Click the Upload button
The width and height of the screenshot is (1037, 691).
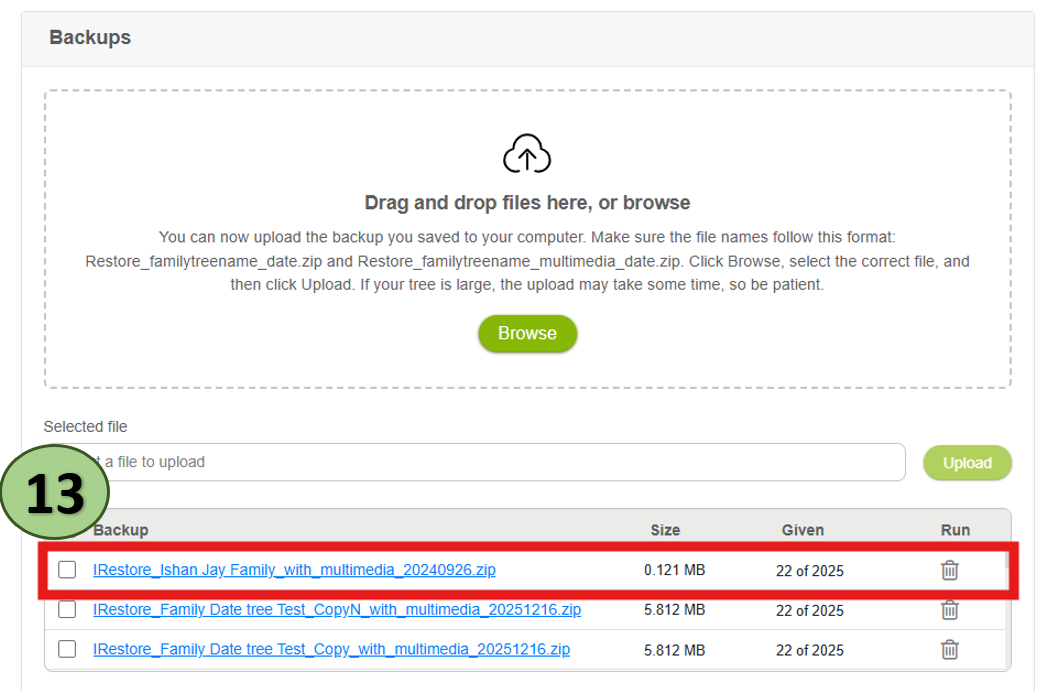pos(966,463)
